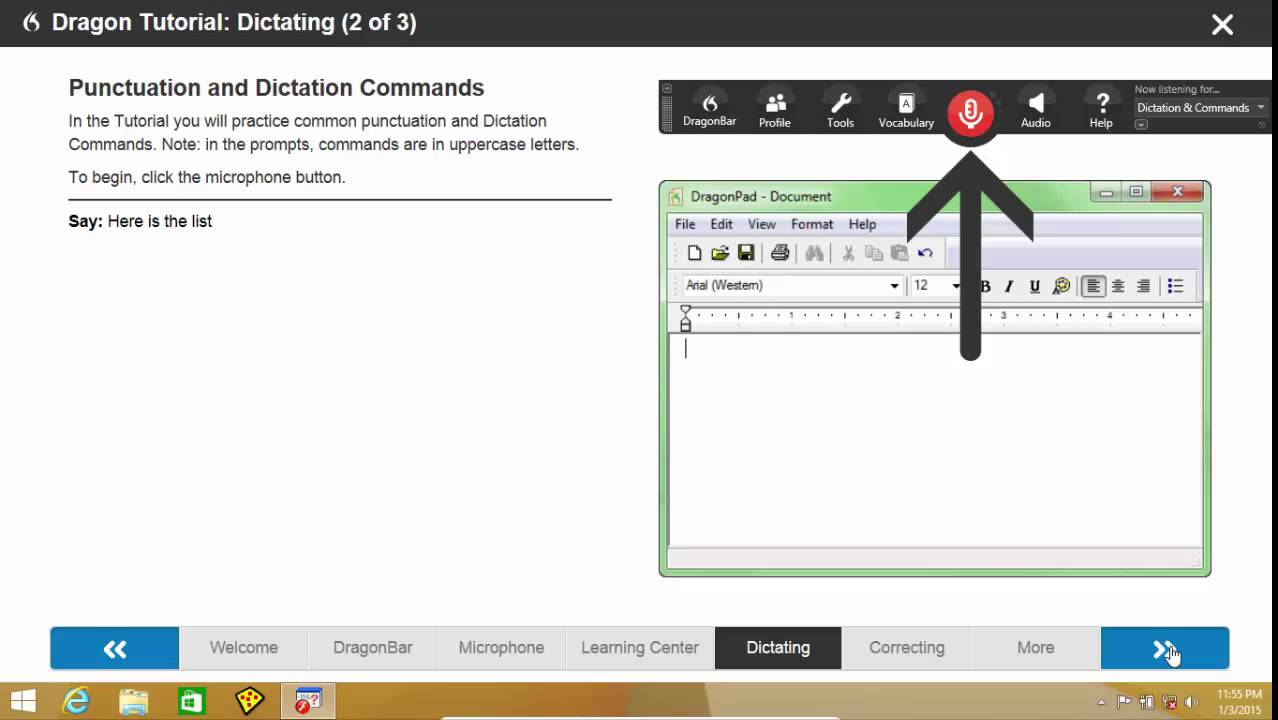The width and height of the screenshot is (1278, 720).
Task: Copy selection using the copy icon
Action: (873, 253)
